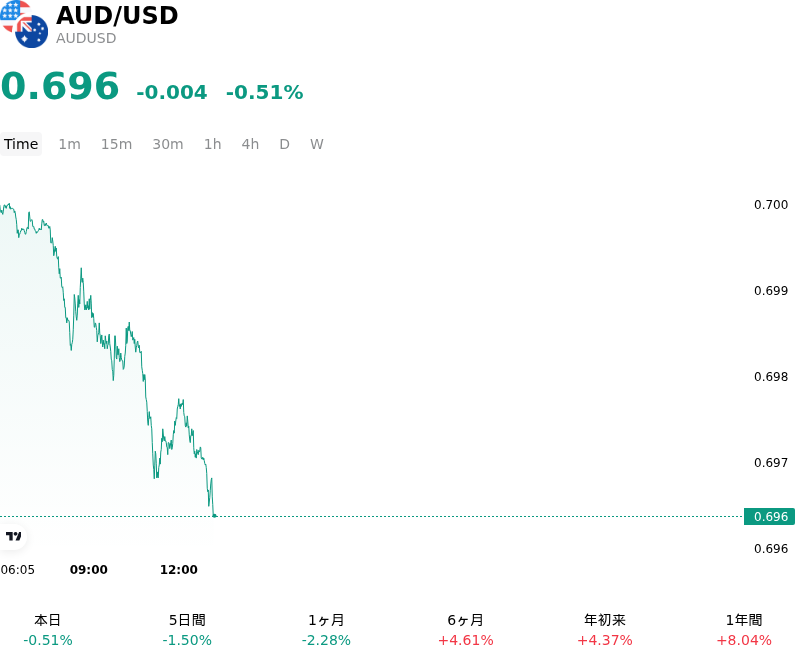Show 1ヶ月 performance range
Screen dimensions: 800x660
point(326,630)
